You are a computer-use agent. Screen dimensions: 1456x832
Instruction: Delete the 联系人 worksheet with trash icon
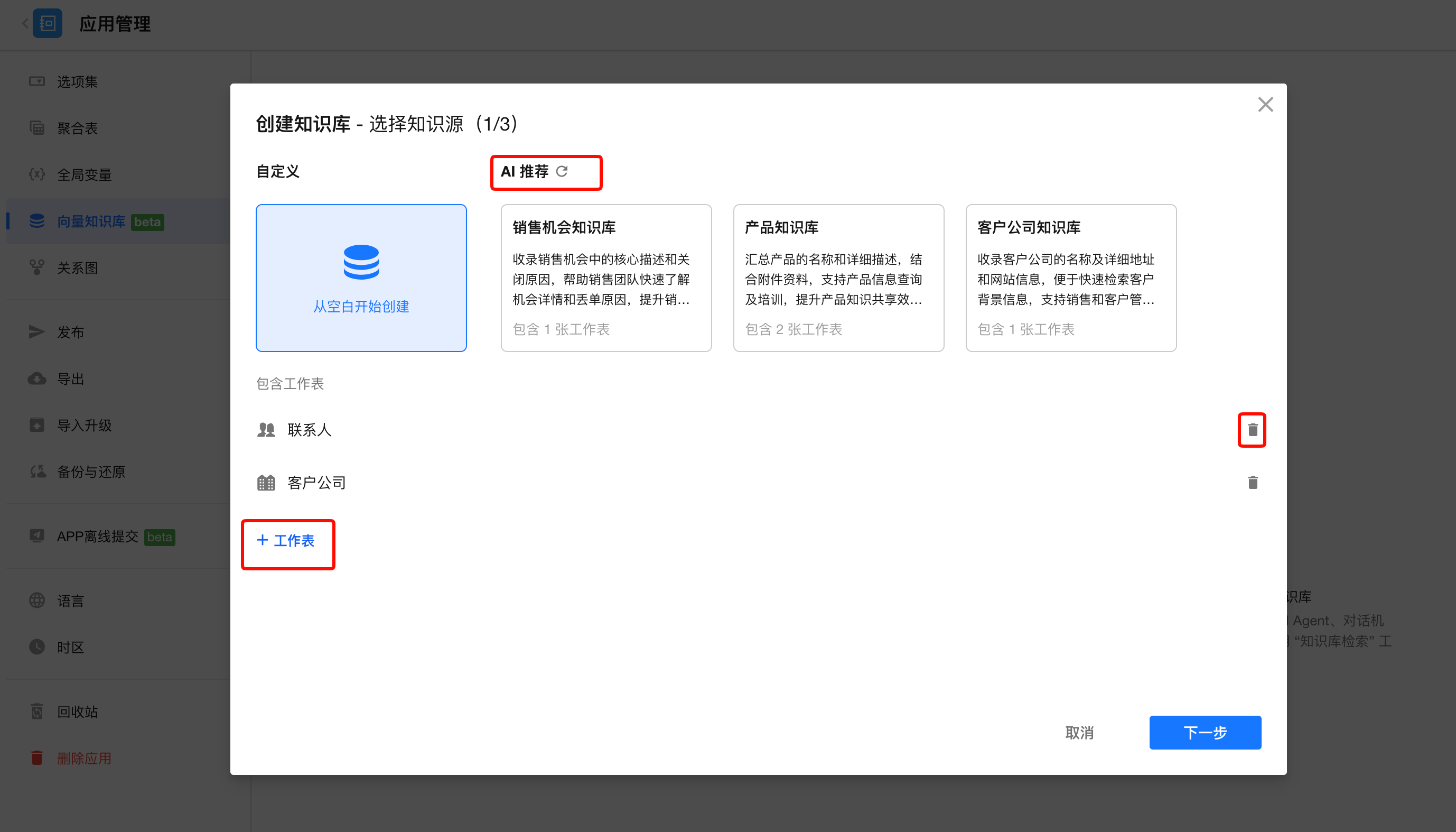[x=1252, y=430]
